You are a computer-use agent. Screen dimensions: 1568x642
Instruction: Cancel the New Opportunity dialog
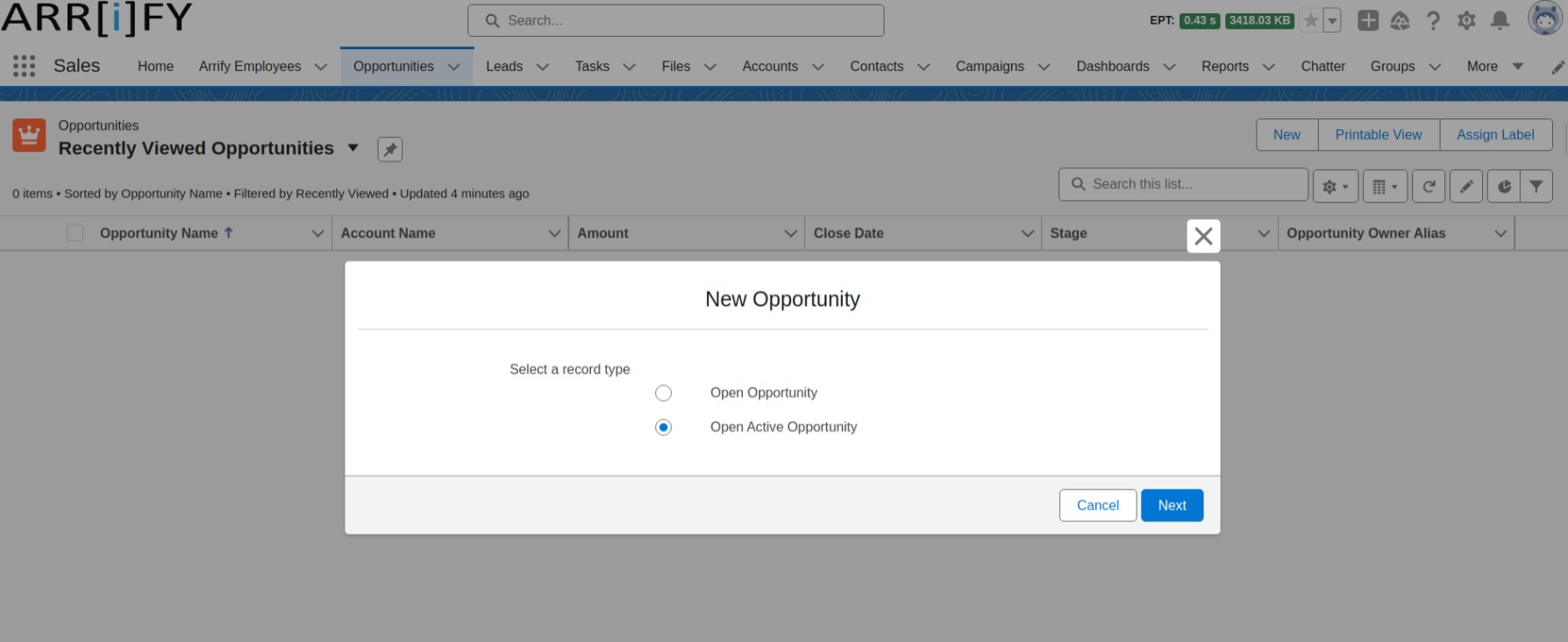(x=1097, y=505)
